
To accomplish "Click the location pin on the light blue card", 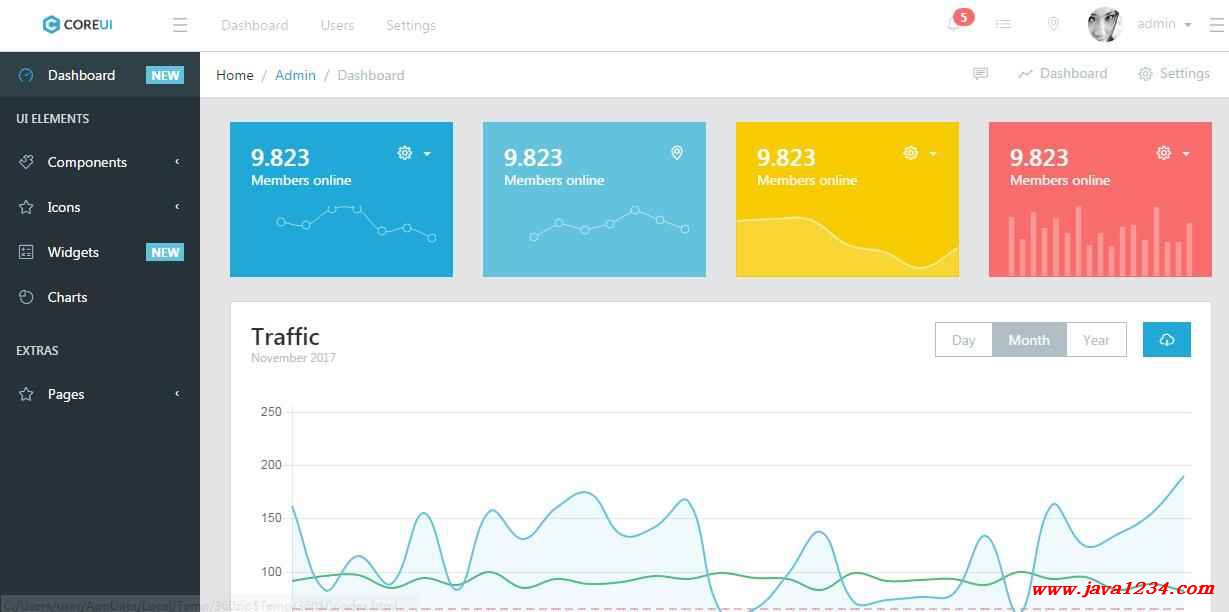I will tap(677, 153).
